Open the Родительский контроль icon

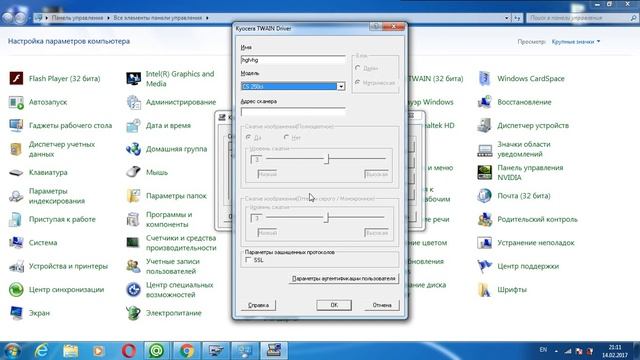pyautogui.click(x=484, y=219)
